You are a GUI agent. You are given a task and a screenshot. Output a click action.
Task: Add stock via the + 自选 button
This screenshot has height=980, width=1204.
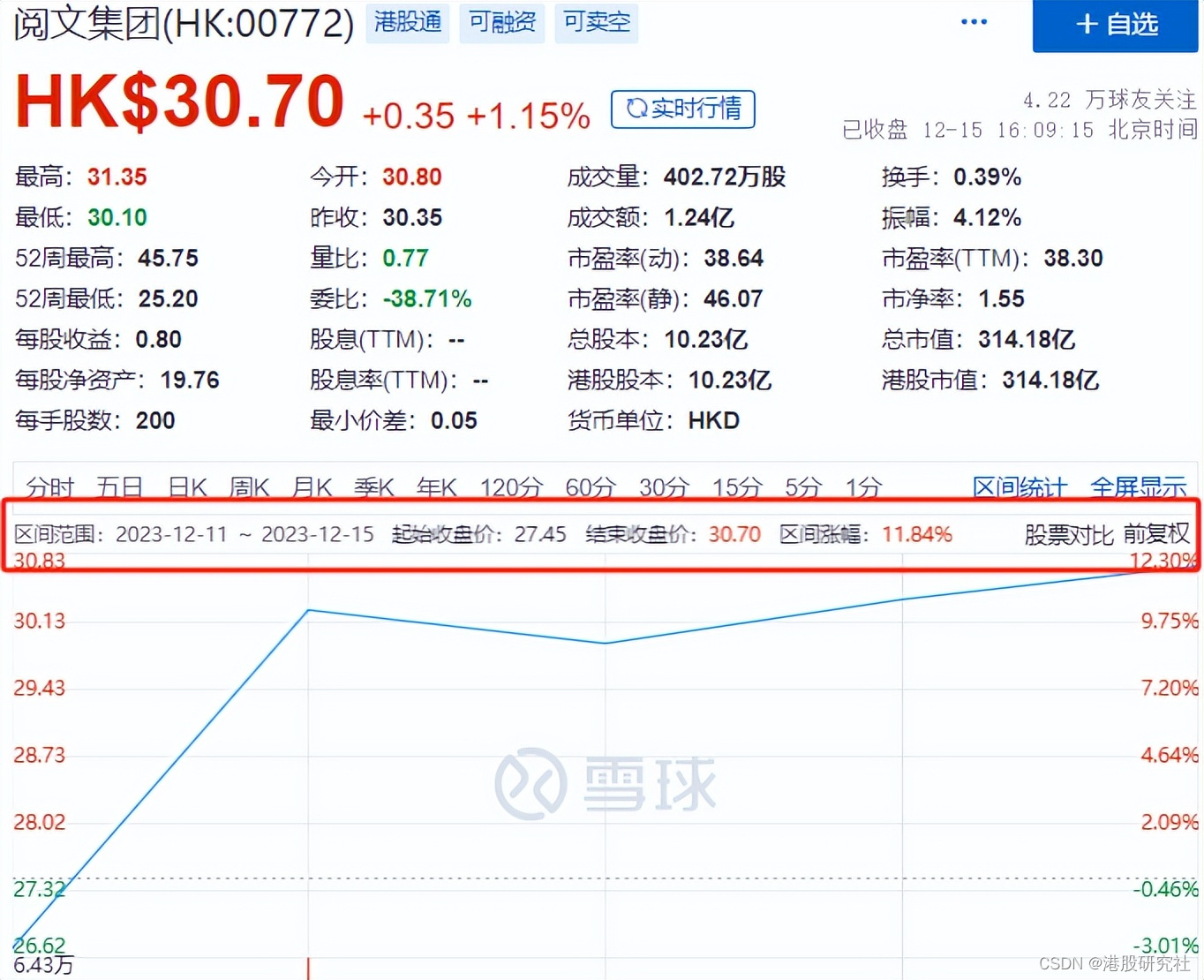coord(1116,25)
